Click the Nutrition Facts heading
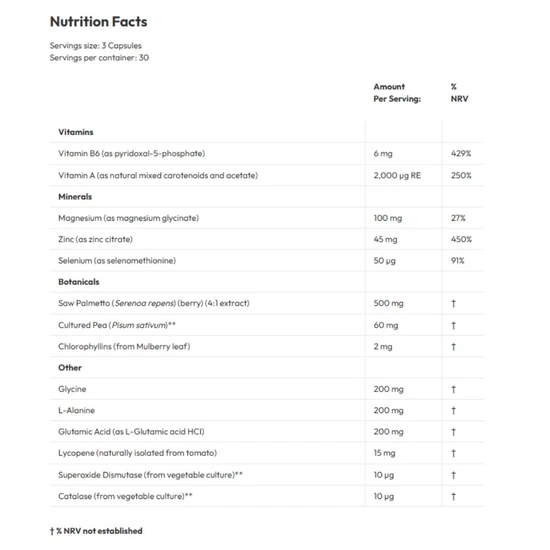 point(99,22)
